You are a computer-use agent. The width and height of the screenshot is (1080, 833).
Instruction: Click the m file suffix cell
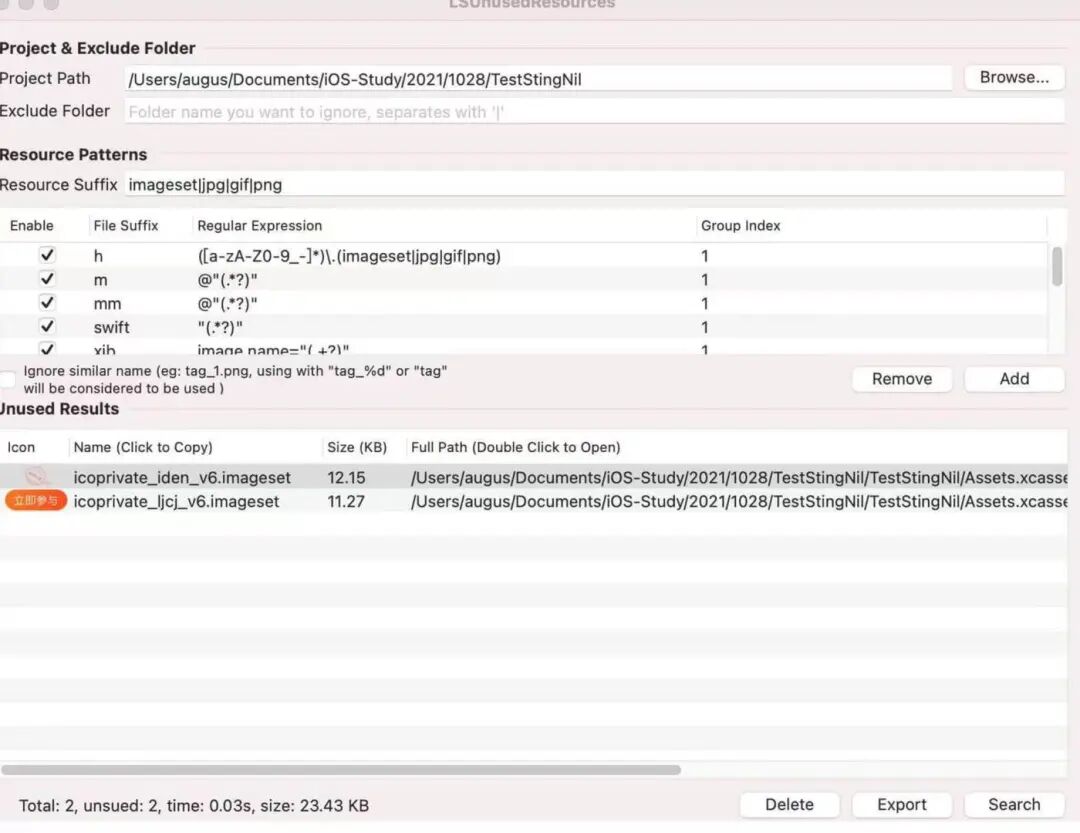101,280
